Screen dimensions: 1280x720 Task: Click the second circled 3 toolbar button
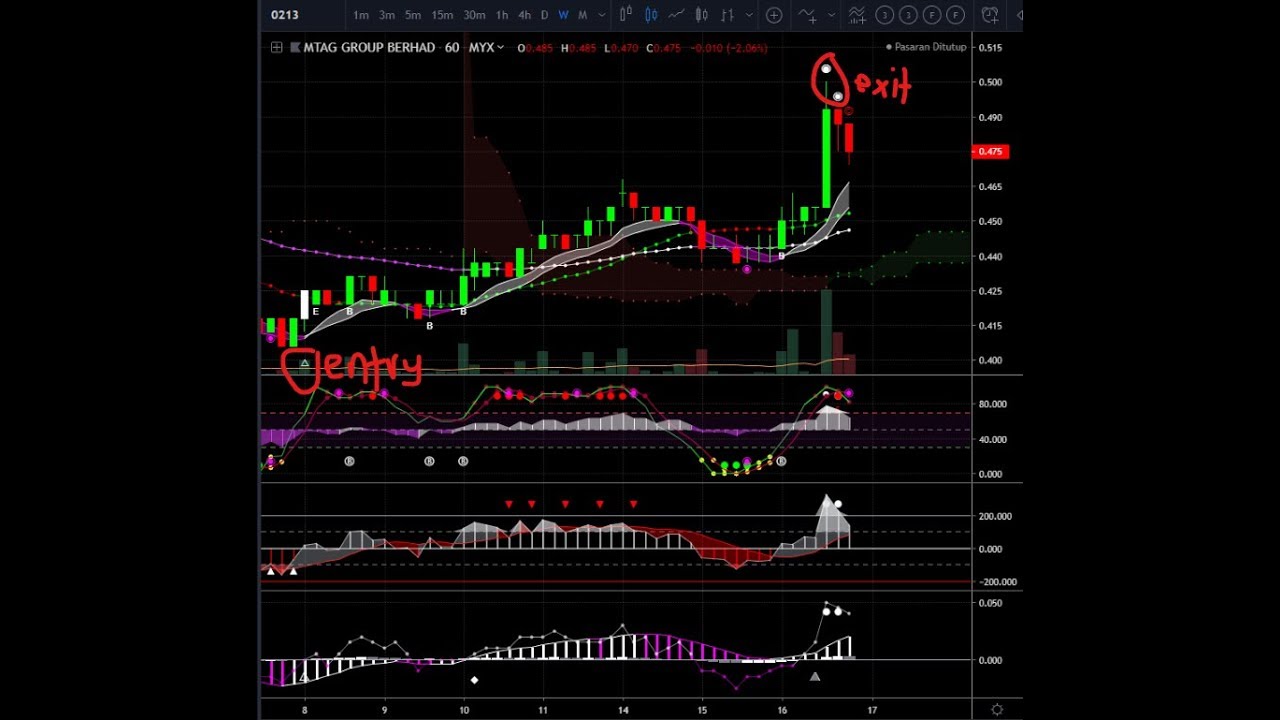(908, 15)
